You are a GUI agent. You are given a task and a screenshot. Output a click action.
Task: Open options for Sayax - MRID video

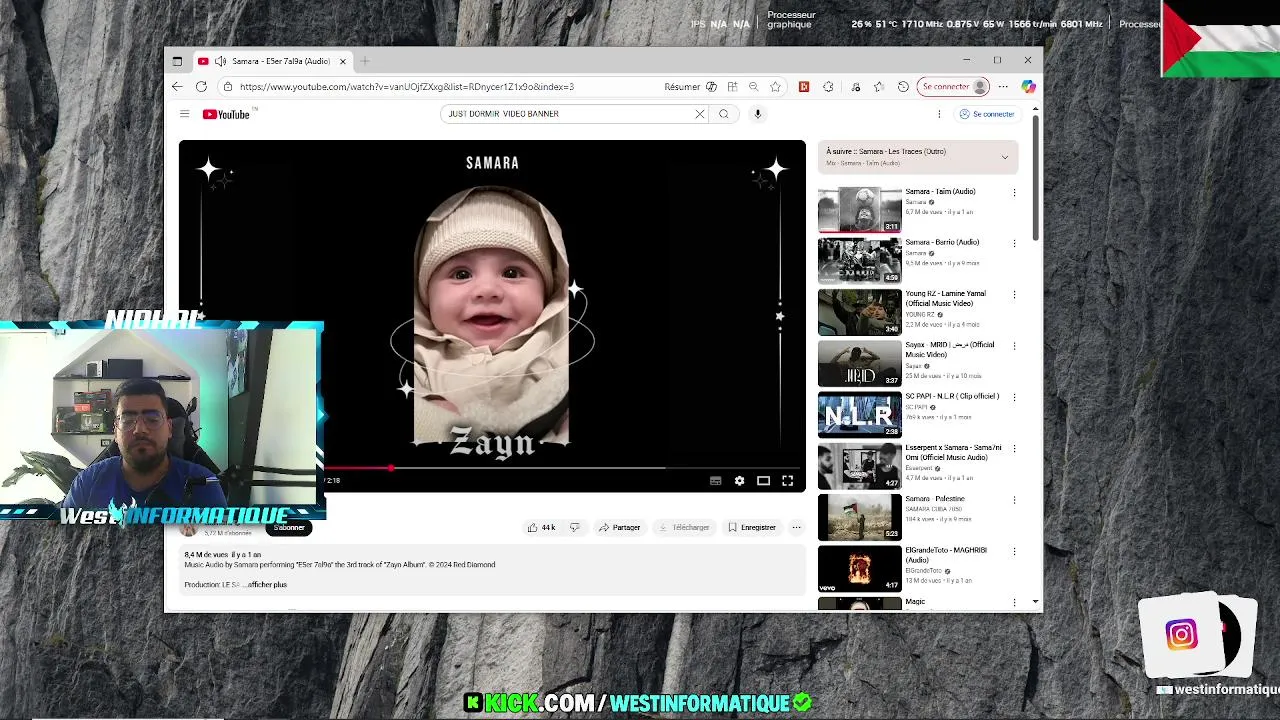point(1014,346)
